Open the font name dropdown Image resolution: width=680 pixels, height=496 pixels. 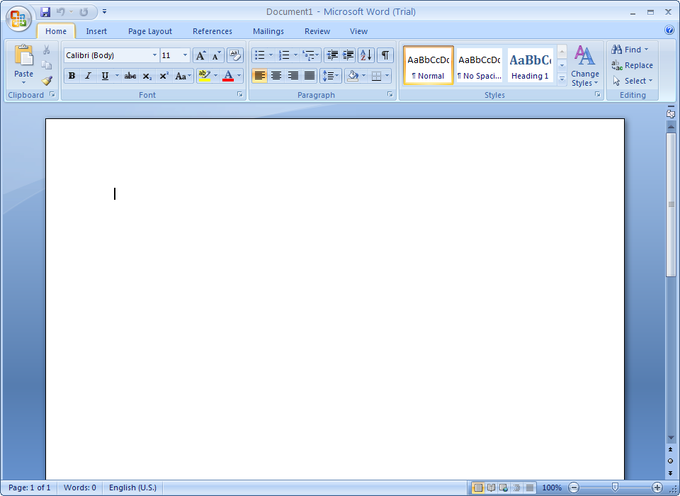pyautogui.click(x=154, y=55)
